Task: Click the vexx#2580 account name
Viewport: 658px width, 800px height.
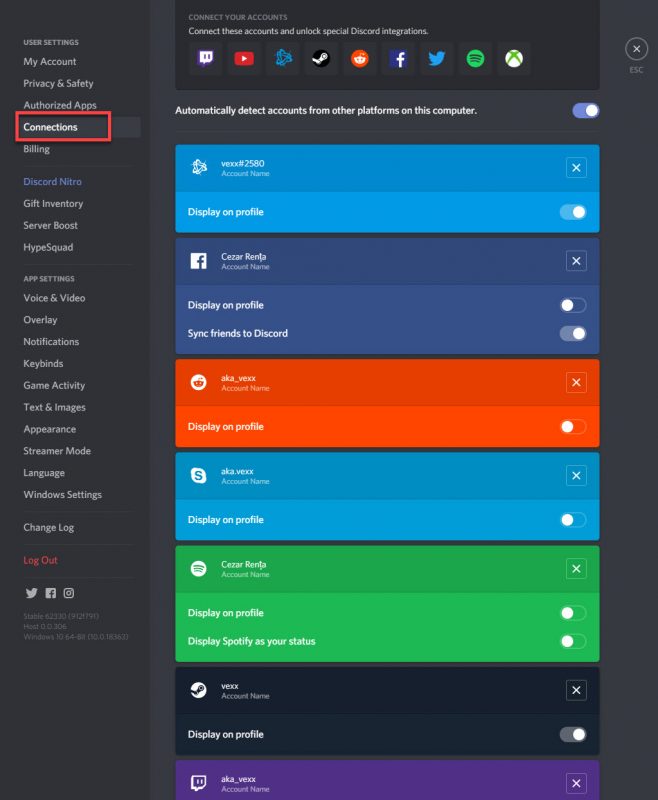Action: (243, 164)
